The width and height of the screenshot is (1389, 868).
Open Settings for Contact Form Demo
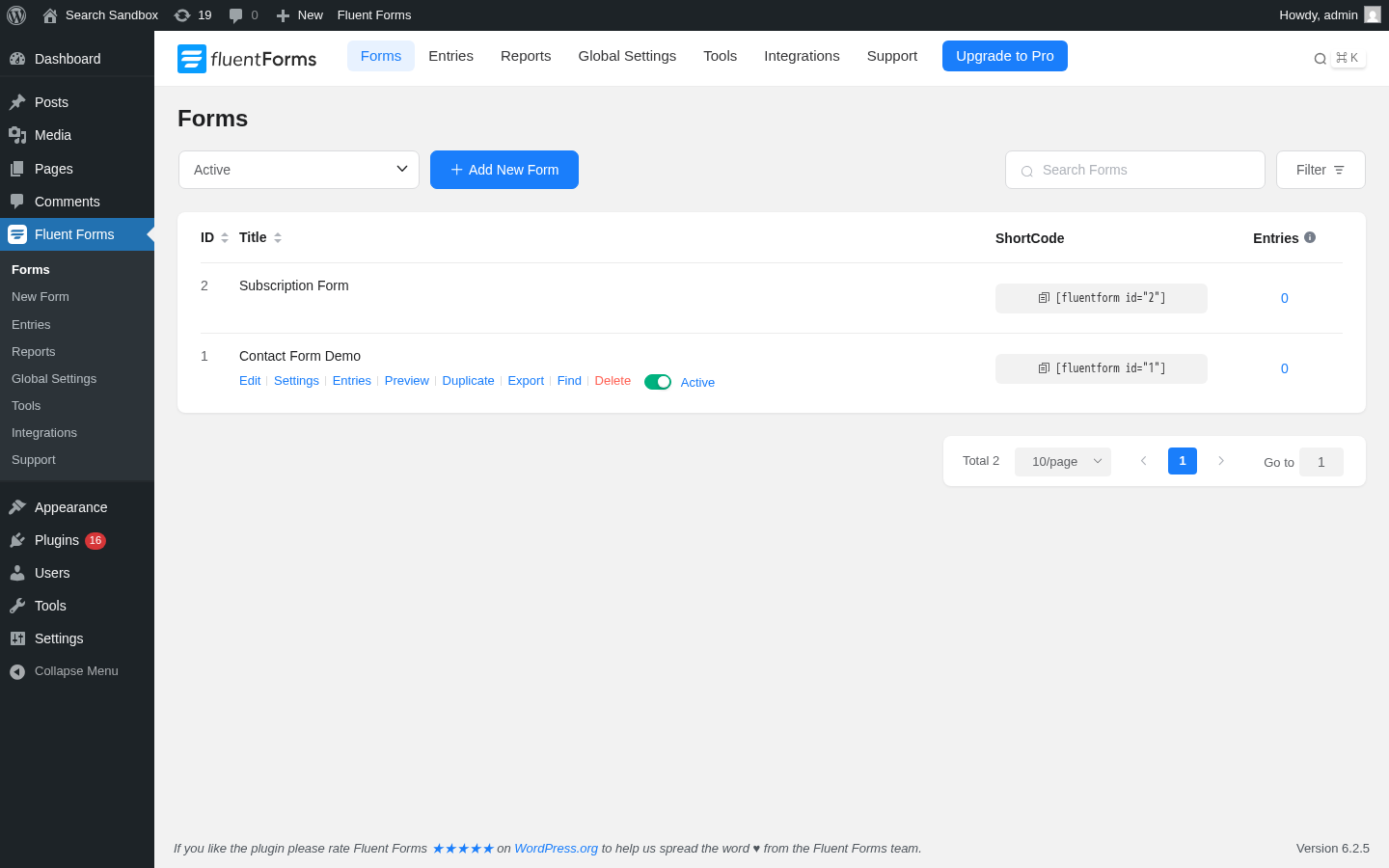pos(296,381)
